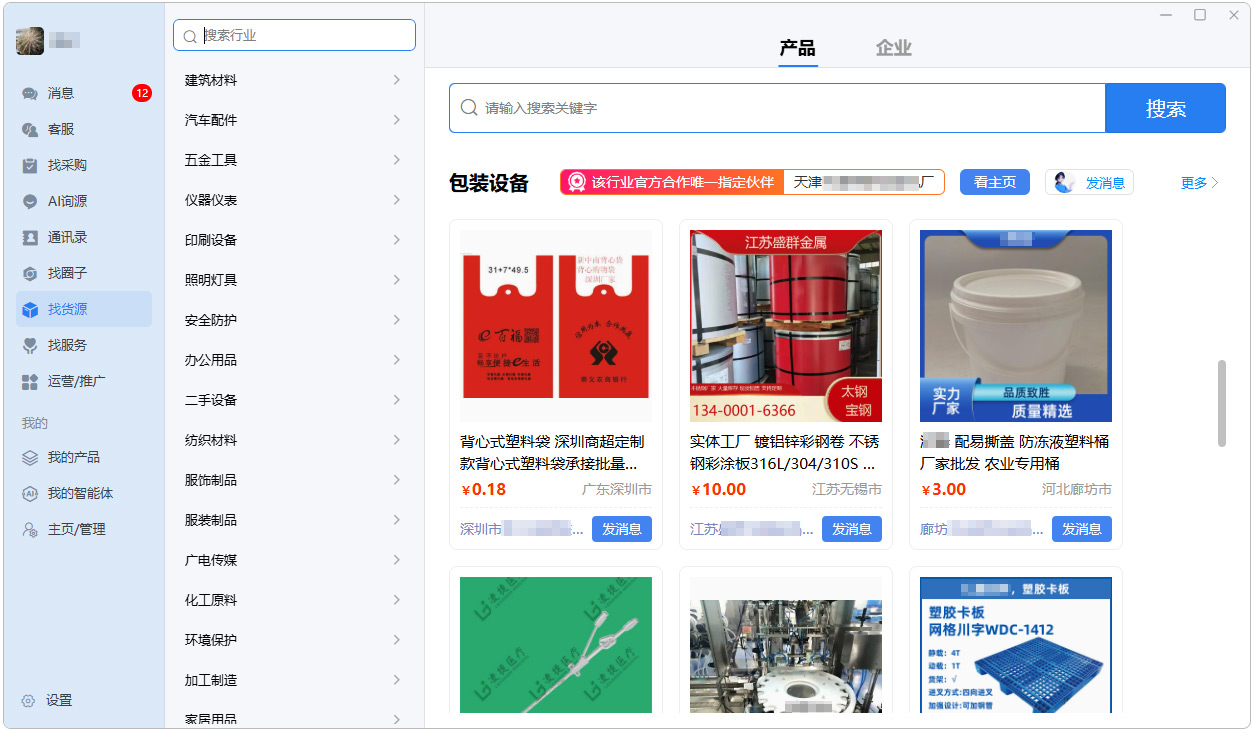Expand the 办公用品 category chevron

tap(397, 360)
